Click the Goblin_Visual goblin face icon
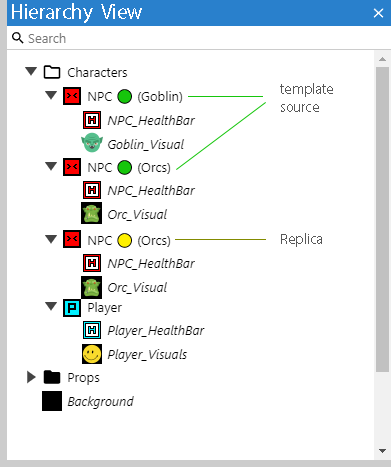This screenshot has width=391, height=467. 92,143
